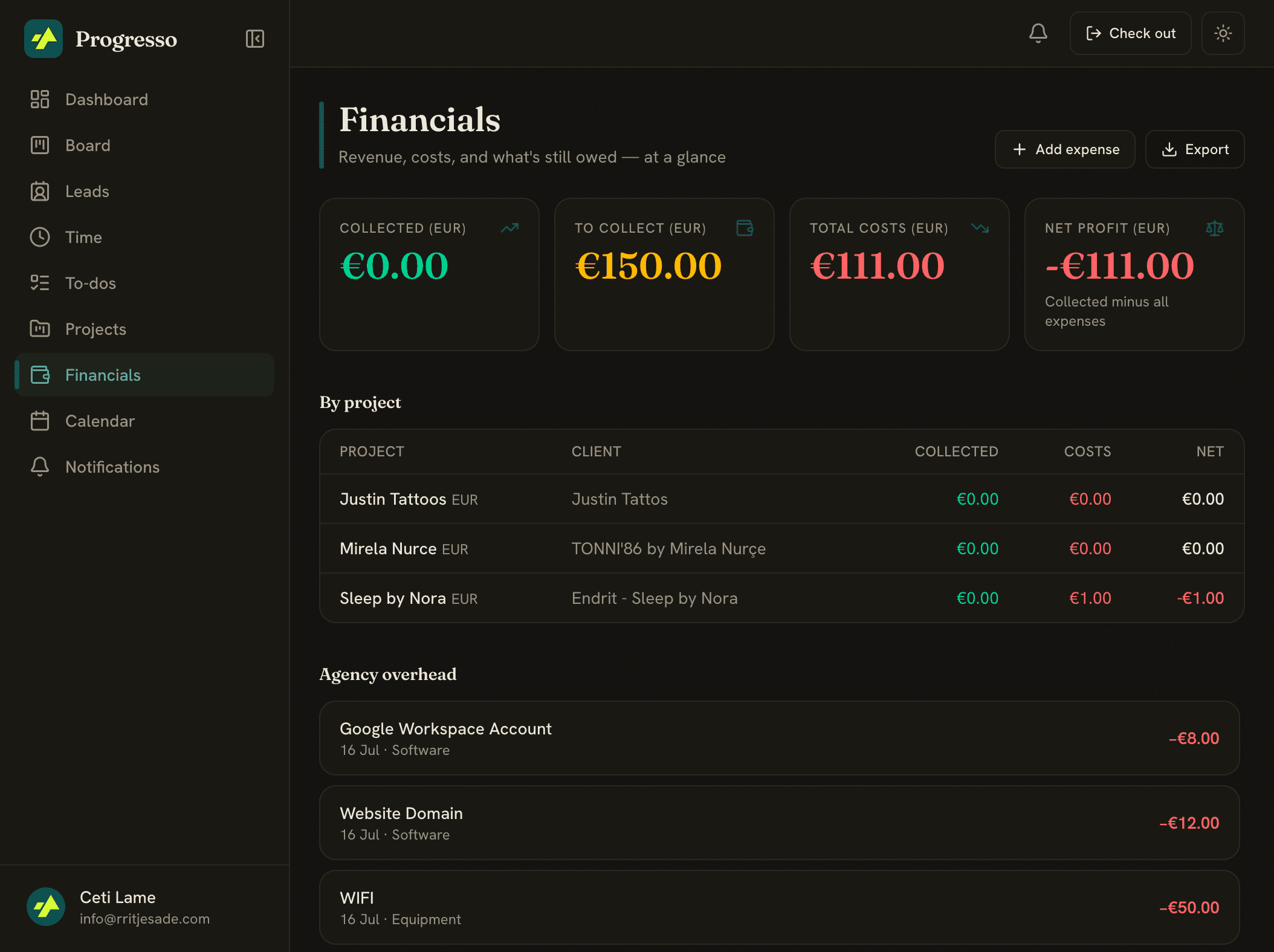The width and height of the screenshot is (1274, 952).
Task: Click the Financials wallet icon in sidebar
Action: (x=40, y=375)
